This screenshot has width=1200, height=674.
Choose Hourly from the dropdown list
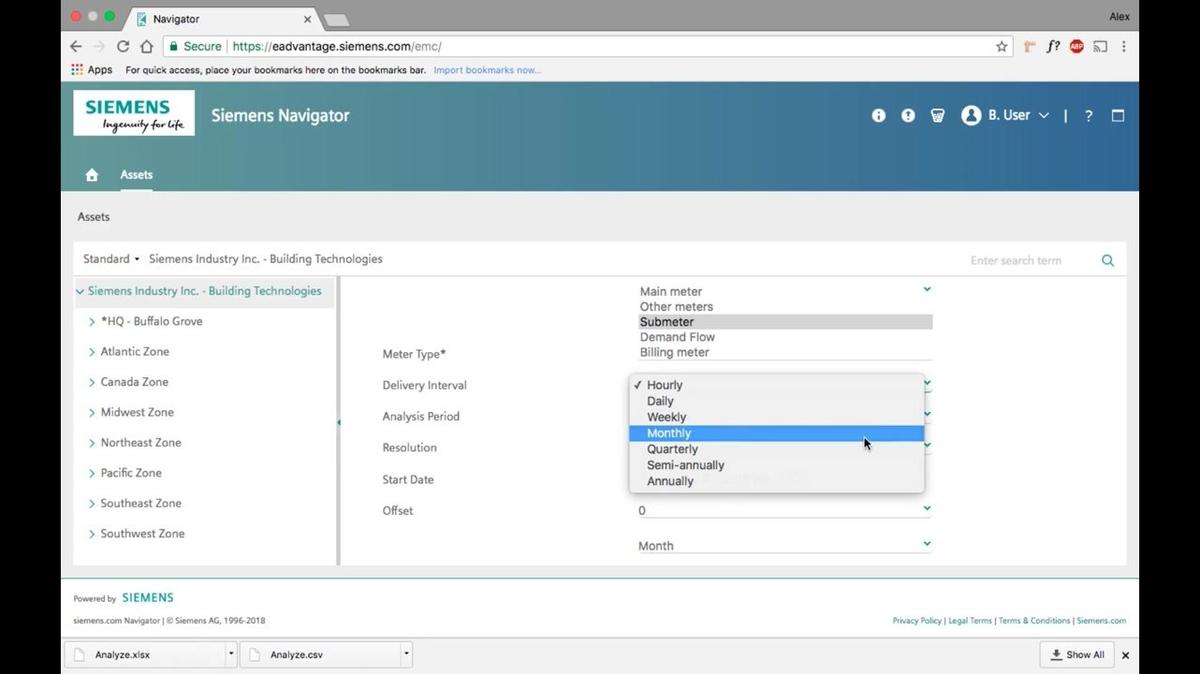point(776,385)
